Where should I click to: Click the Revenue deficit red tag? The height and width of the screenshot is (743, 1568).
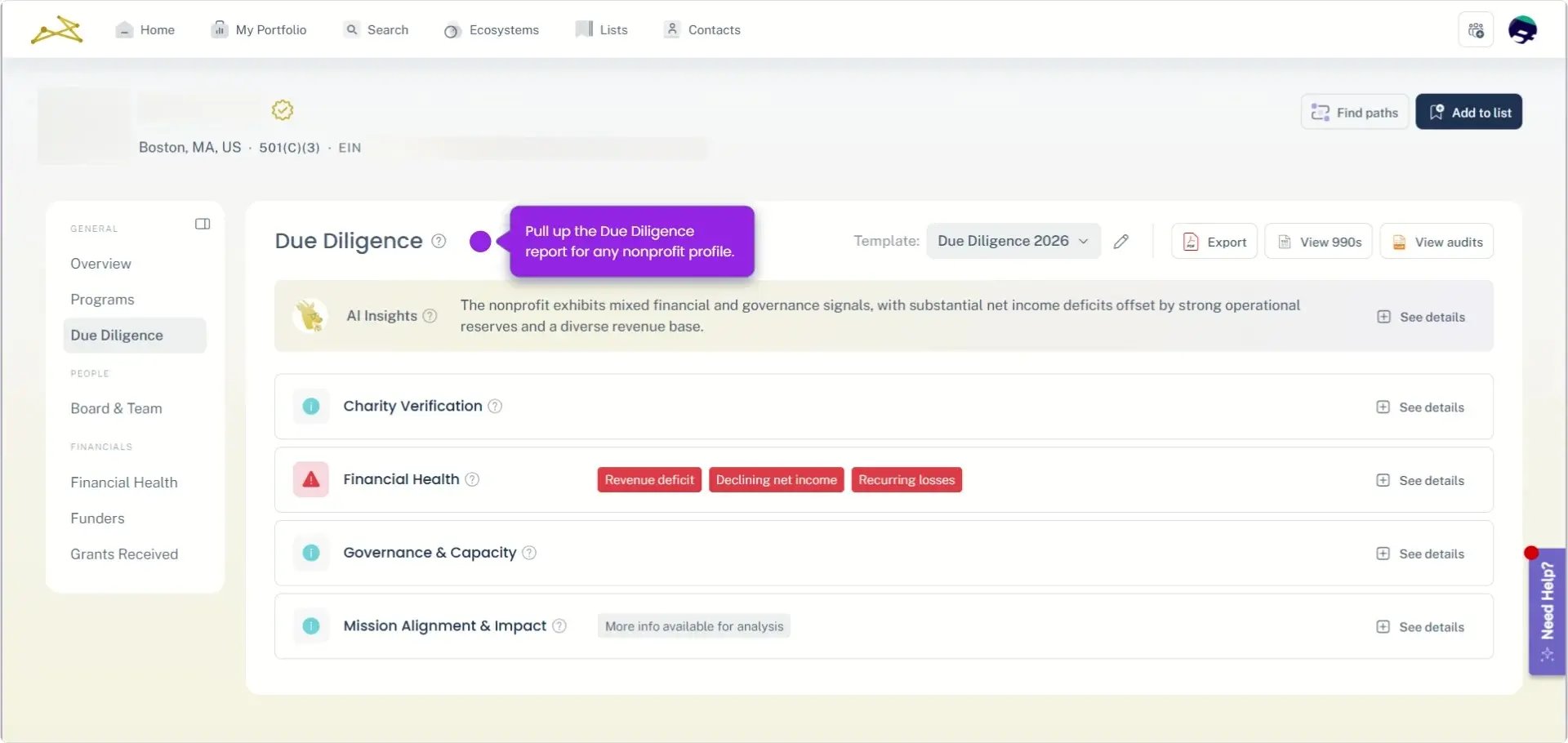point(649,480)
